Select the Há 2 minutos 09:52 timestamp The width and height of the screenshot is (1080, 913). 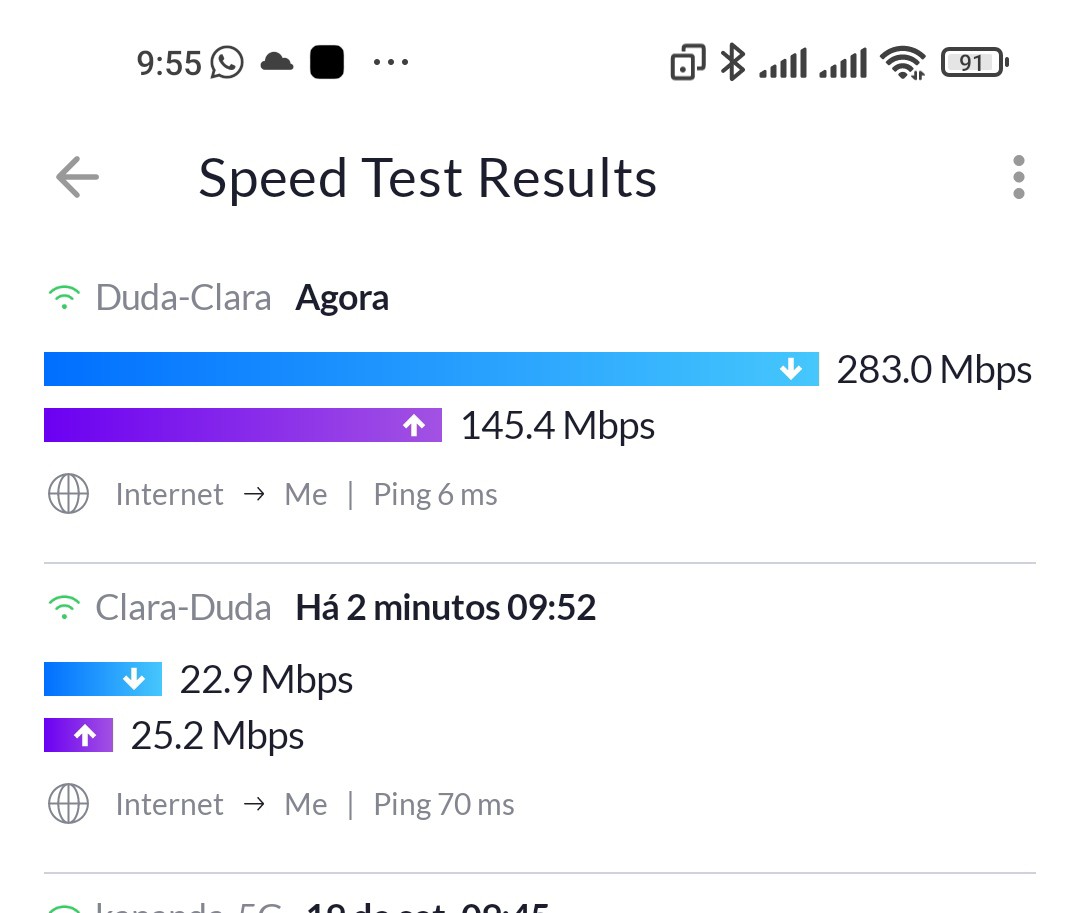(446, 608)
